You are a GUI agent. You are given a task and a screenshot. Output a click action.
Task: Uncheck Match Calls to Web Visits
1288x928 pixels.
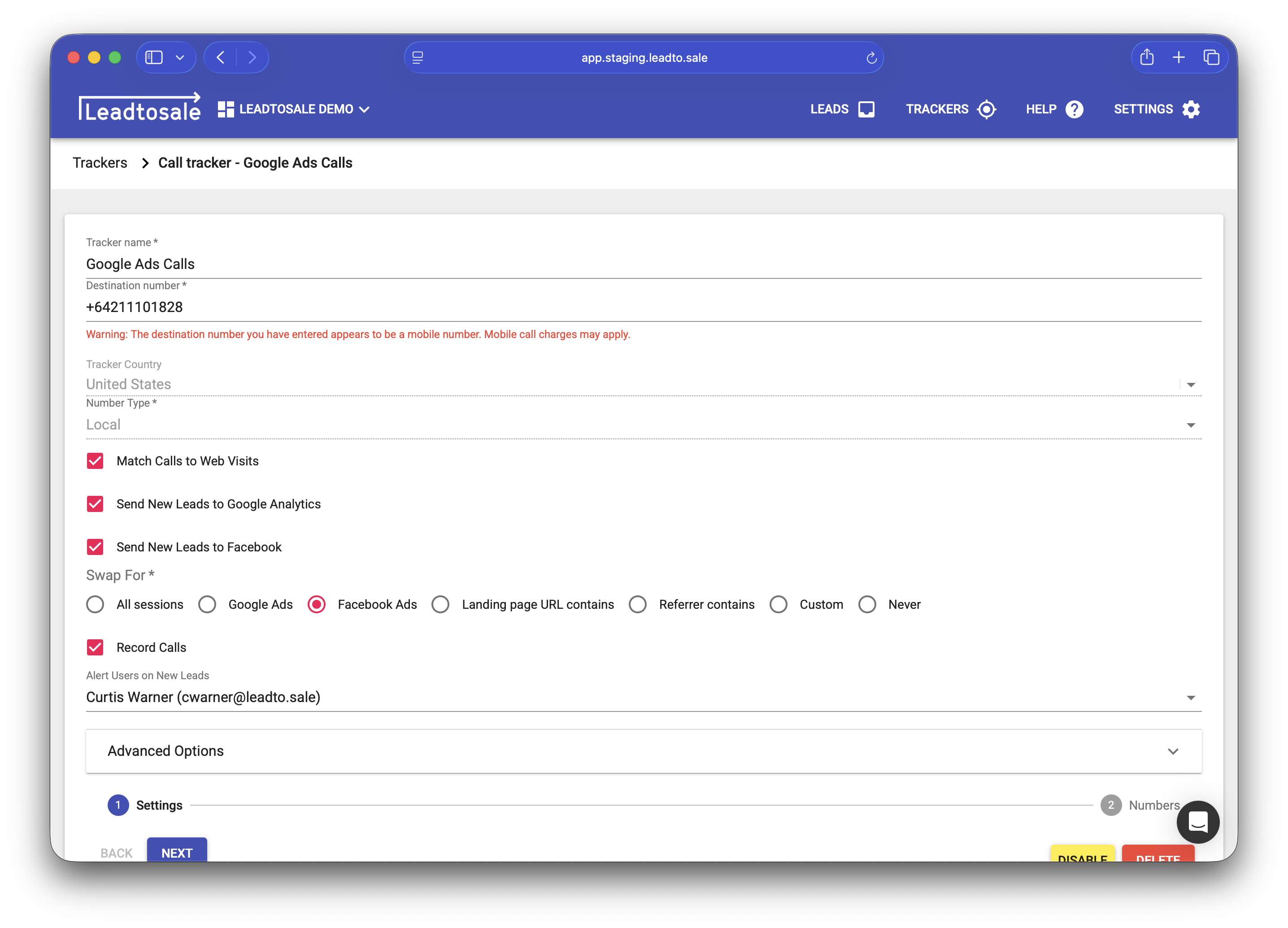tap(95, 461)
